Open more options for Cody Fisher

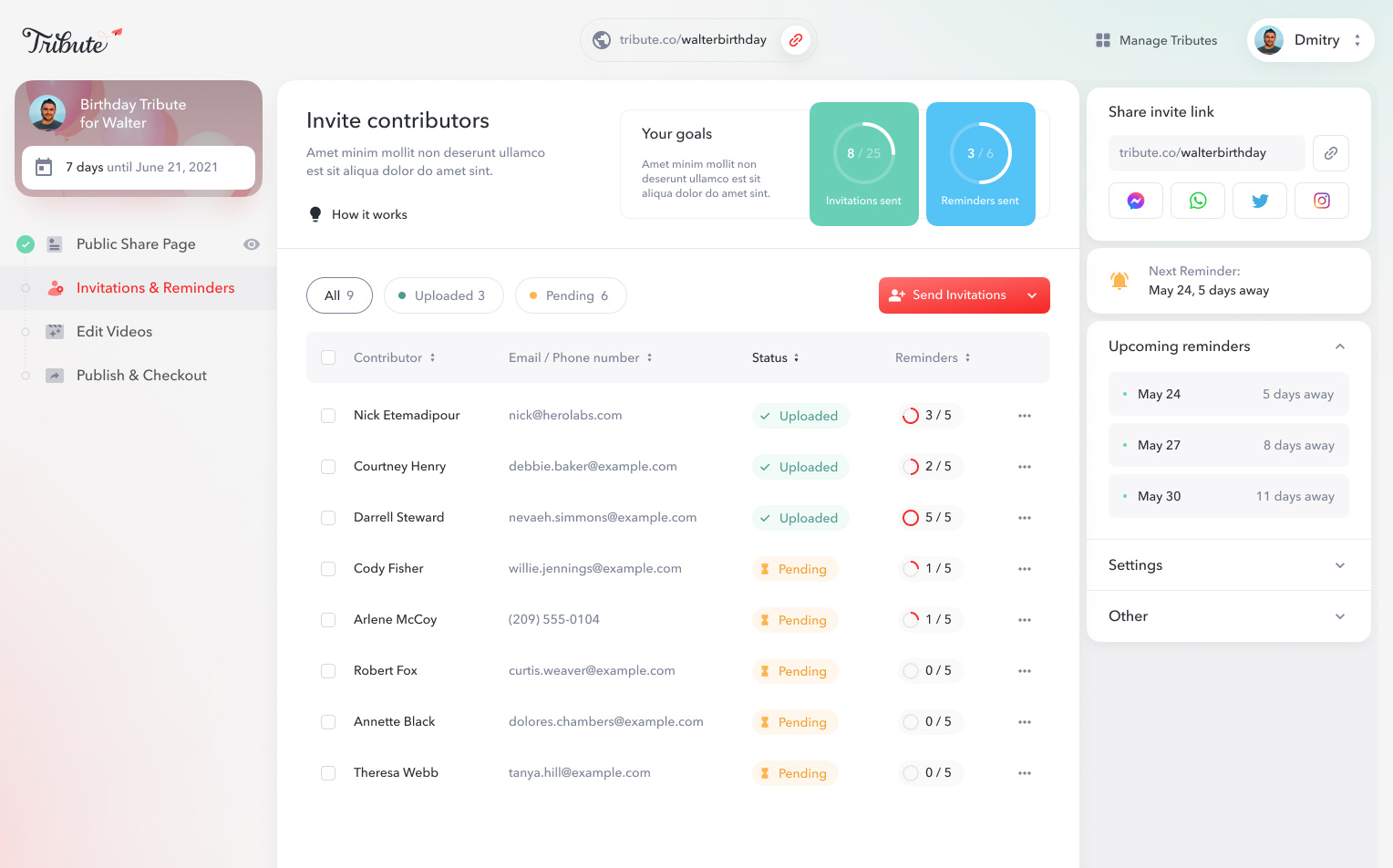(1025, 569)
